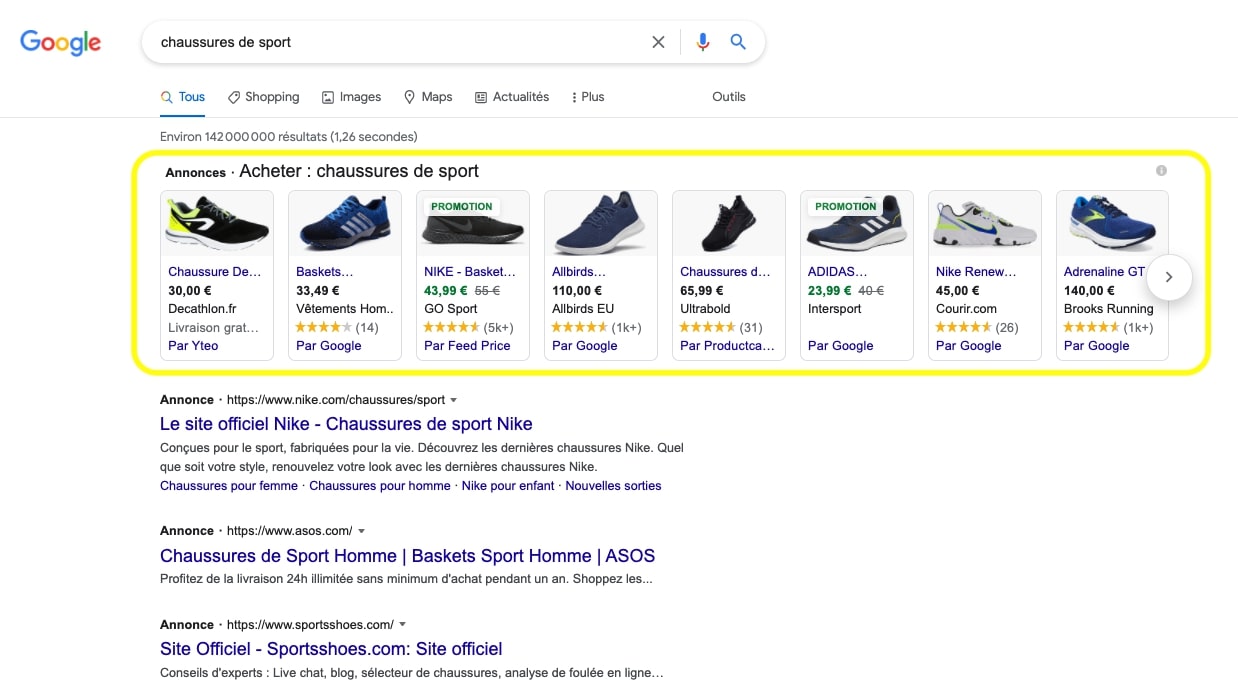The image size is (1238, 694).
Task: Click the 'Par Yteo' link
Action: click(x=193, y=346)
